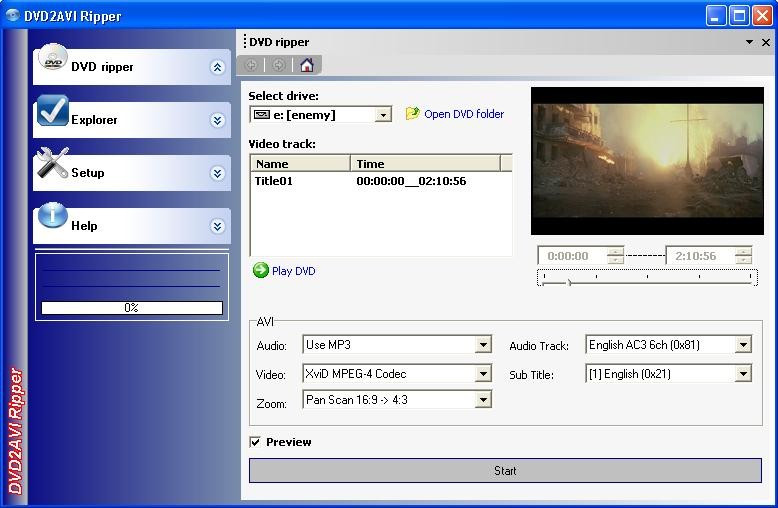Click the back navigation arrow

252,65
